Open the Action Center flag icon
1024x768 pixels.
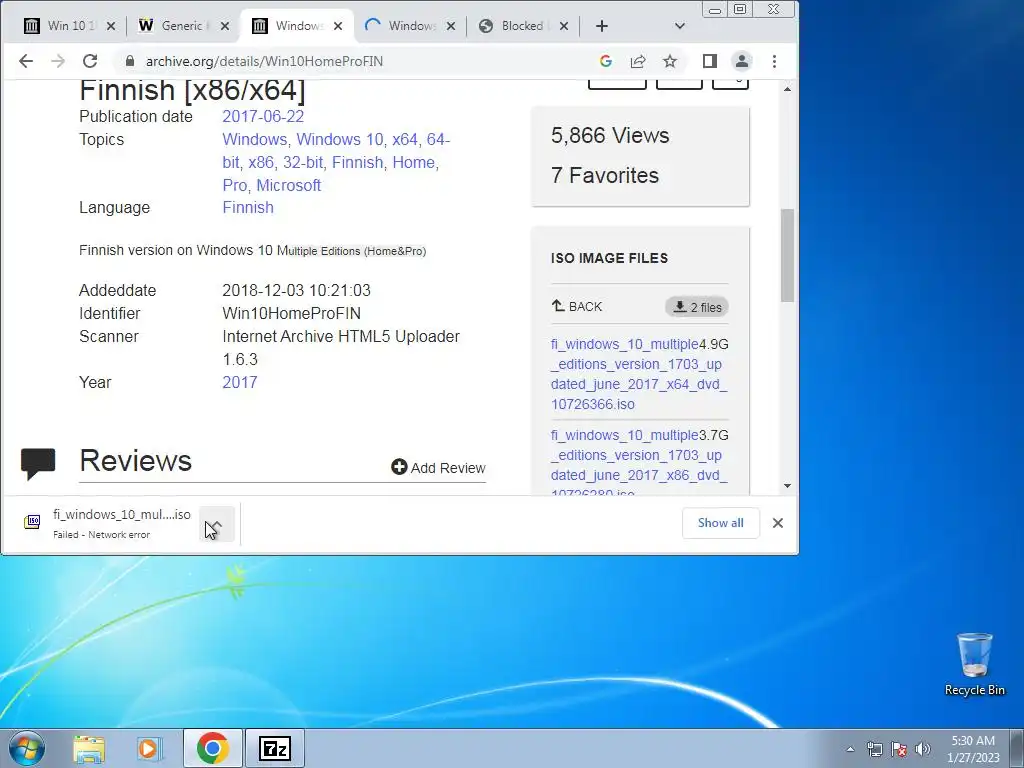(899, 749)
